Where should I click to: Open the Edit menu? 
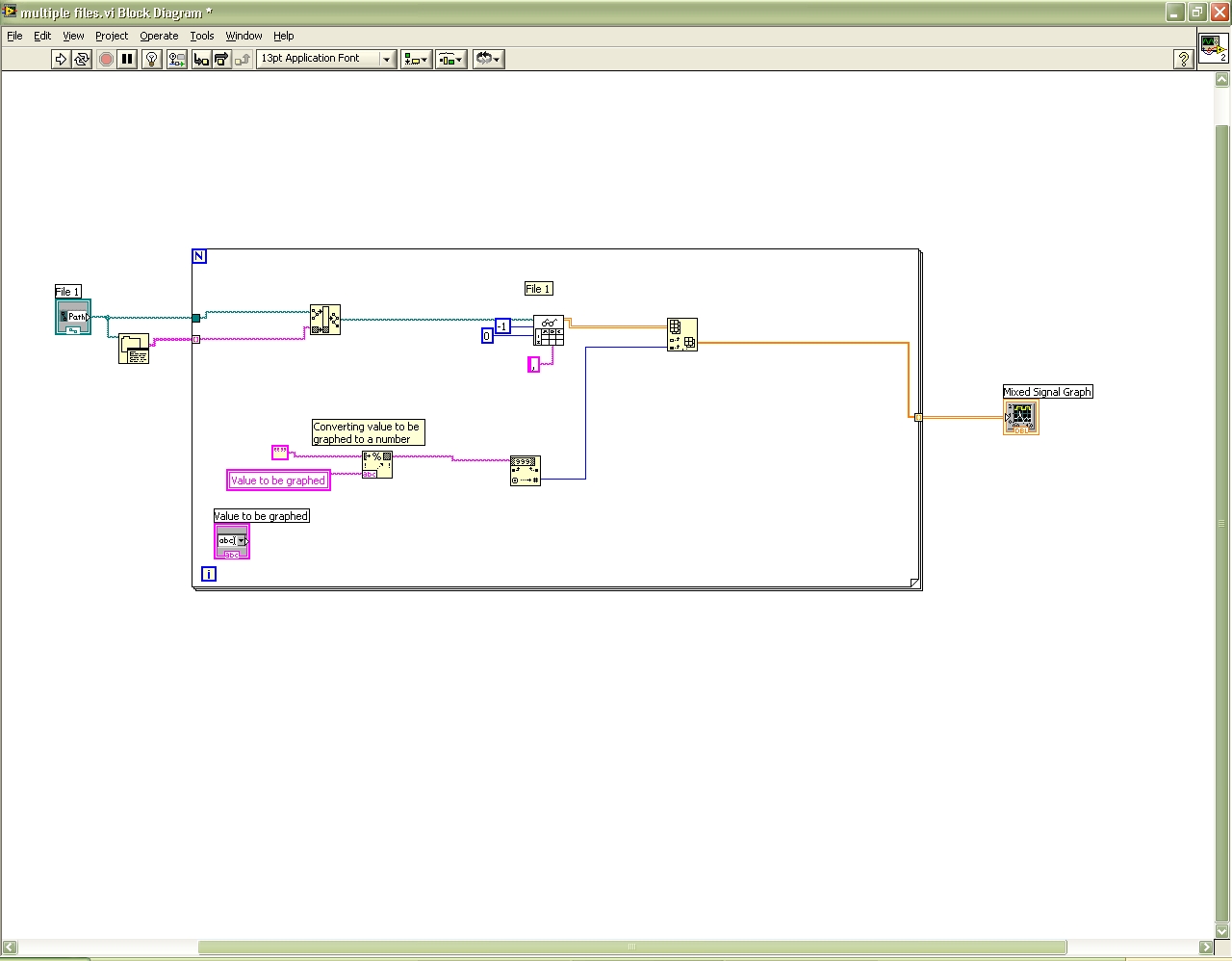[42, 36]
